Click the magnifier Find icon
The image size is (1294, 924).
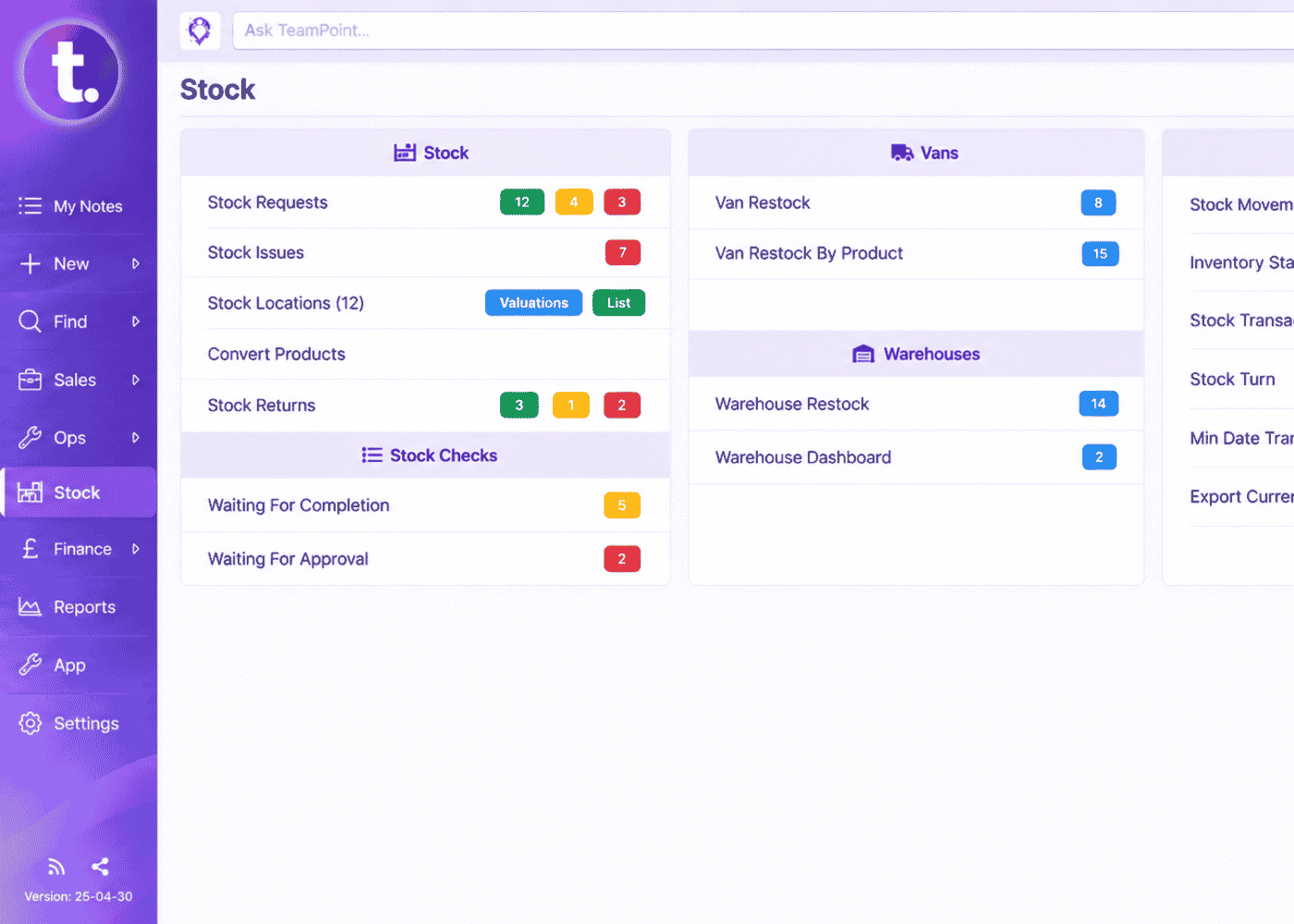tap(30, 322)
